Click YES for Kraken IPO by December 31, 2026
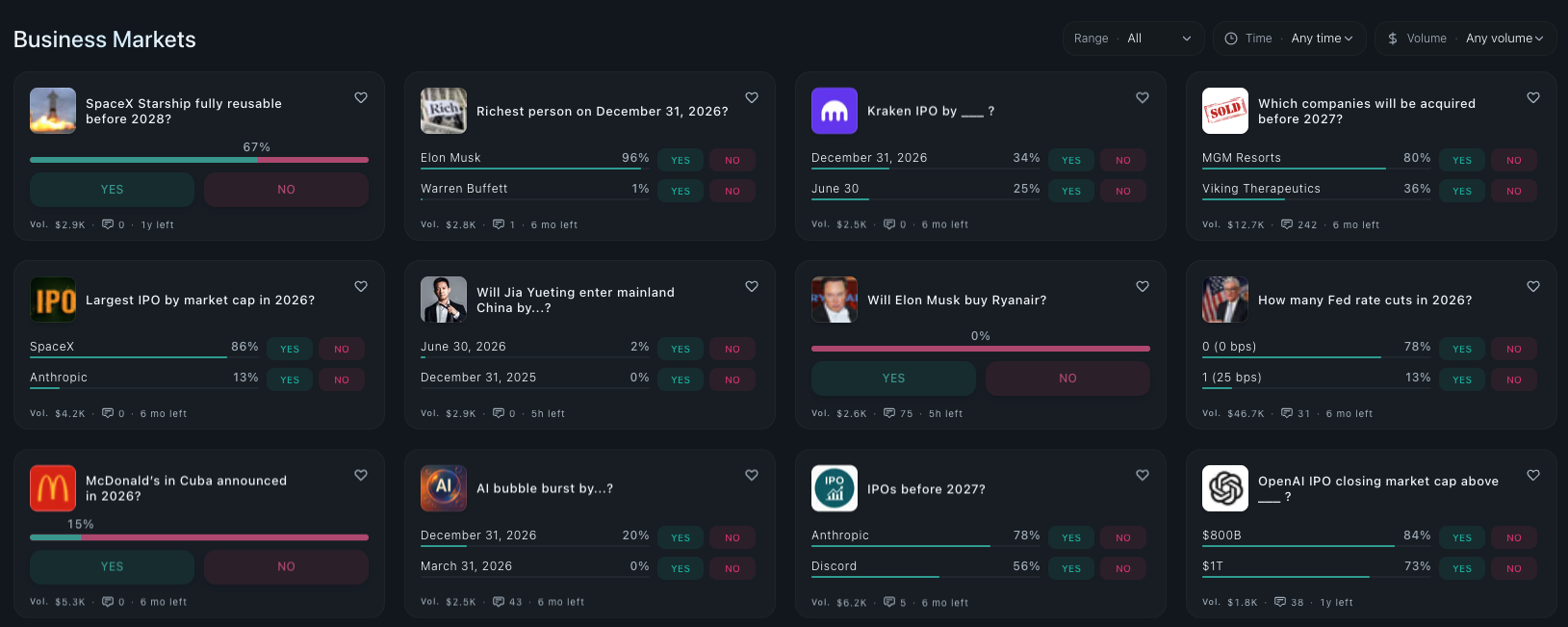1568x627 pixels. (1071, 160)
